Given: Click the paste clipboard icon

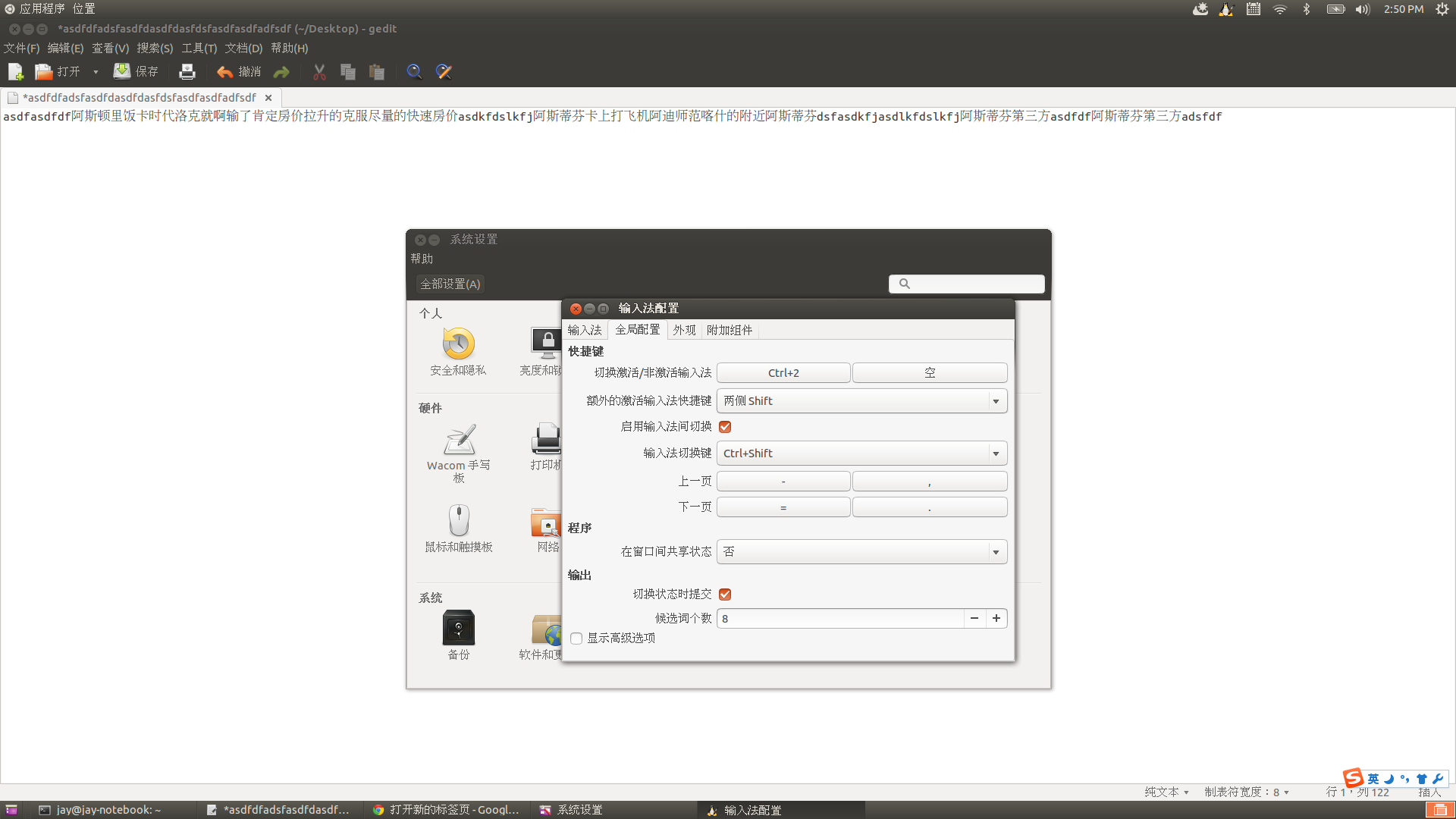Looking at the screenshot, I should pos(377,72).
